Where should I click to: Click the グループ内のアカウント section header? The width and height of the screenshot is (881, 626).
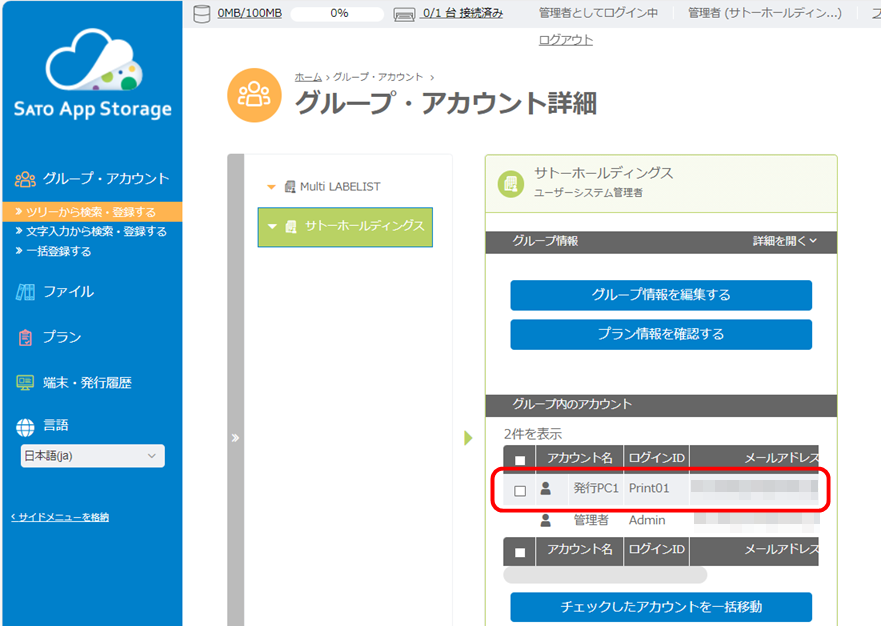[x=661, y=405]
